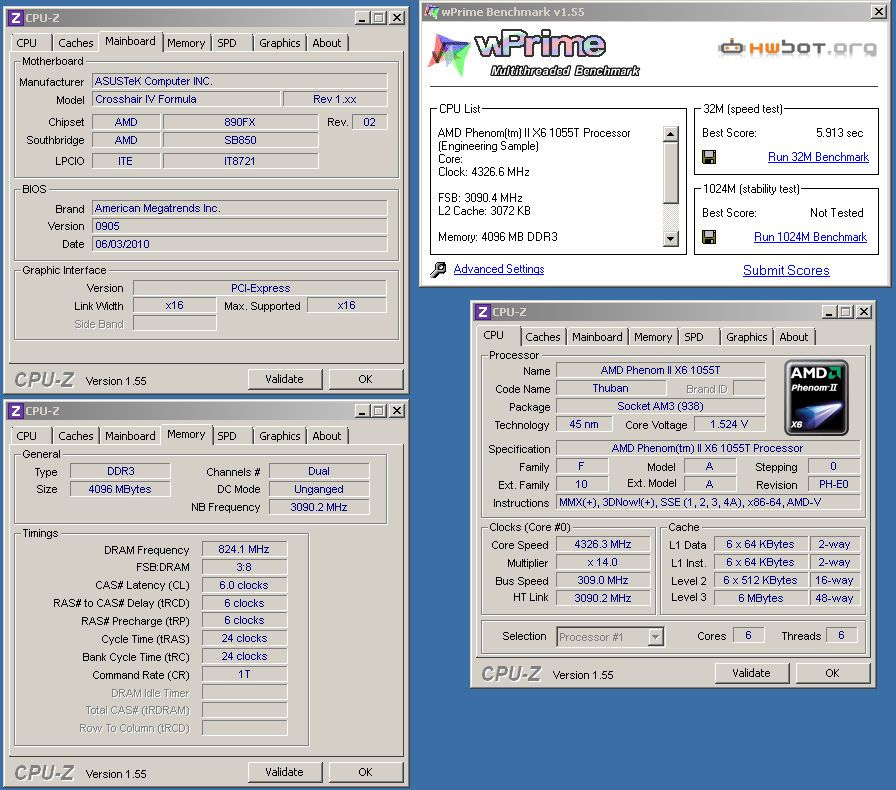Click the colorful wPrime logo graphic
Screen dimensions: 896x790
[450, 54]
